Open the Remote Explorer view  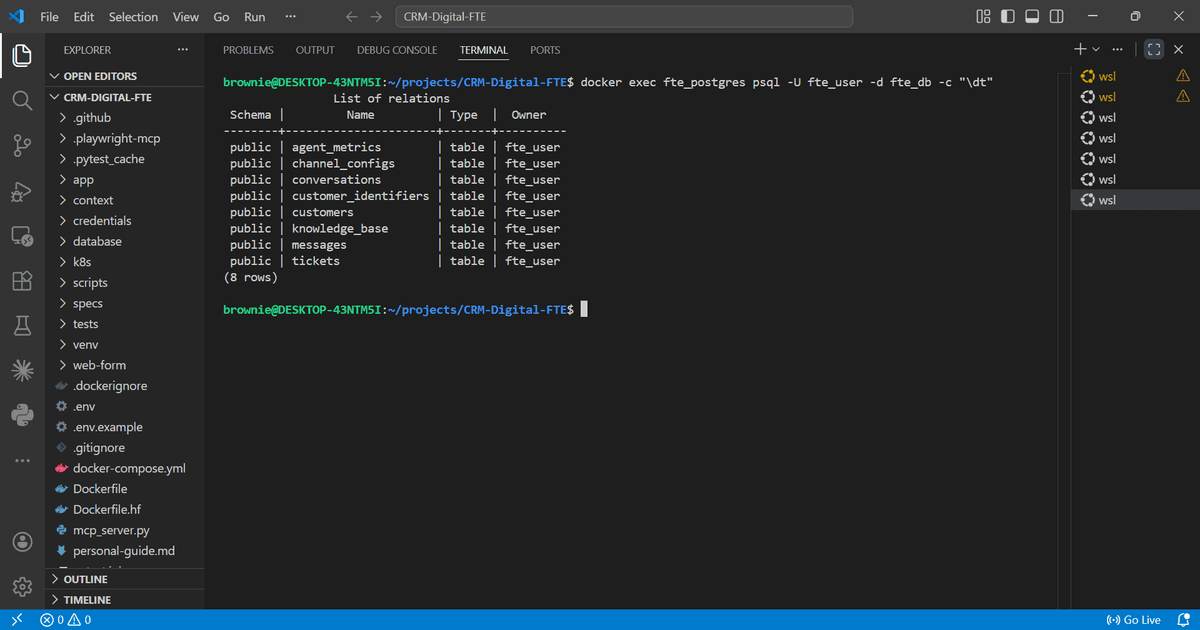(x=22, y=235)
